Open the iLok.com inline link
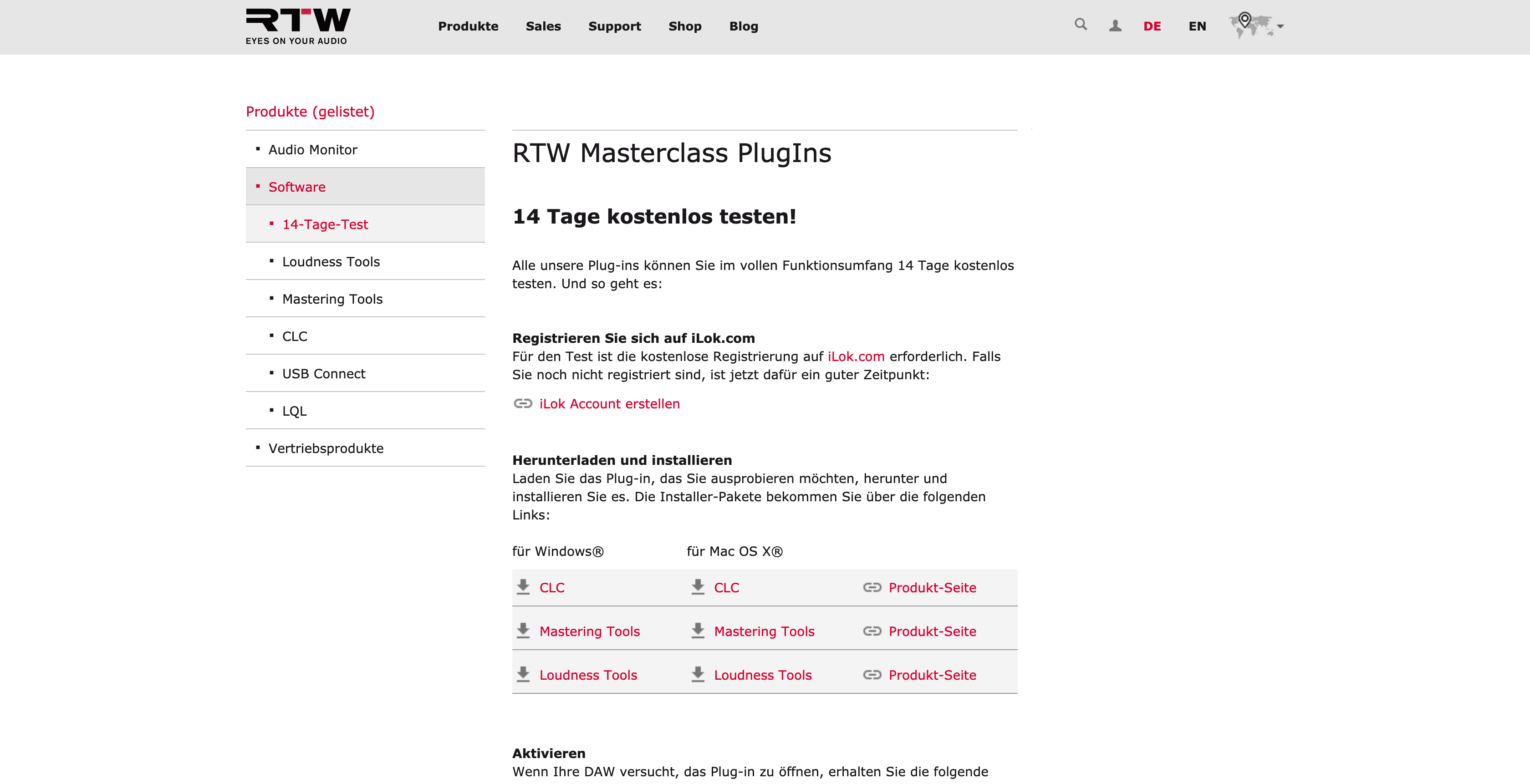Image resolution: width=1530 pixels, height=784 pixels. coord(856,356)
